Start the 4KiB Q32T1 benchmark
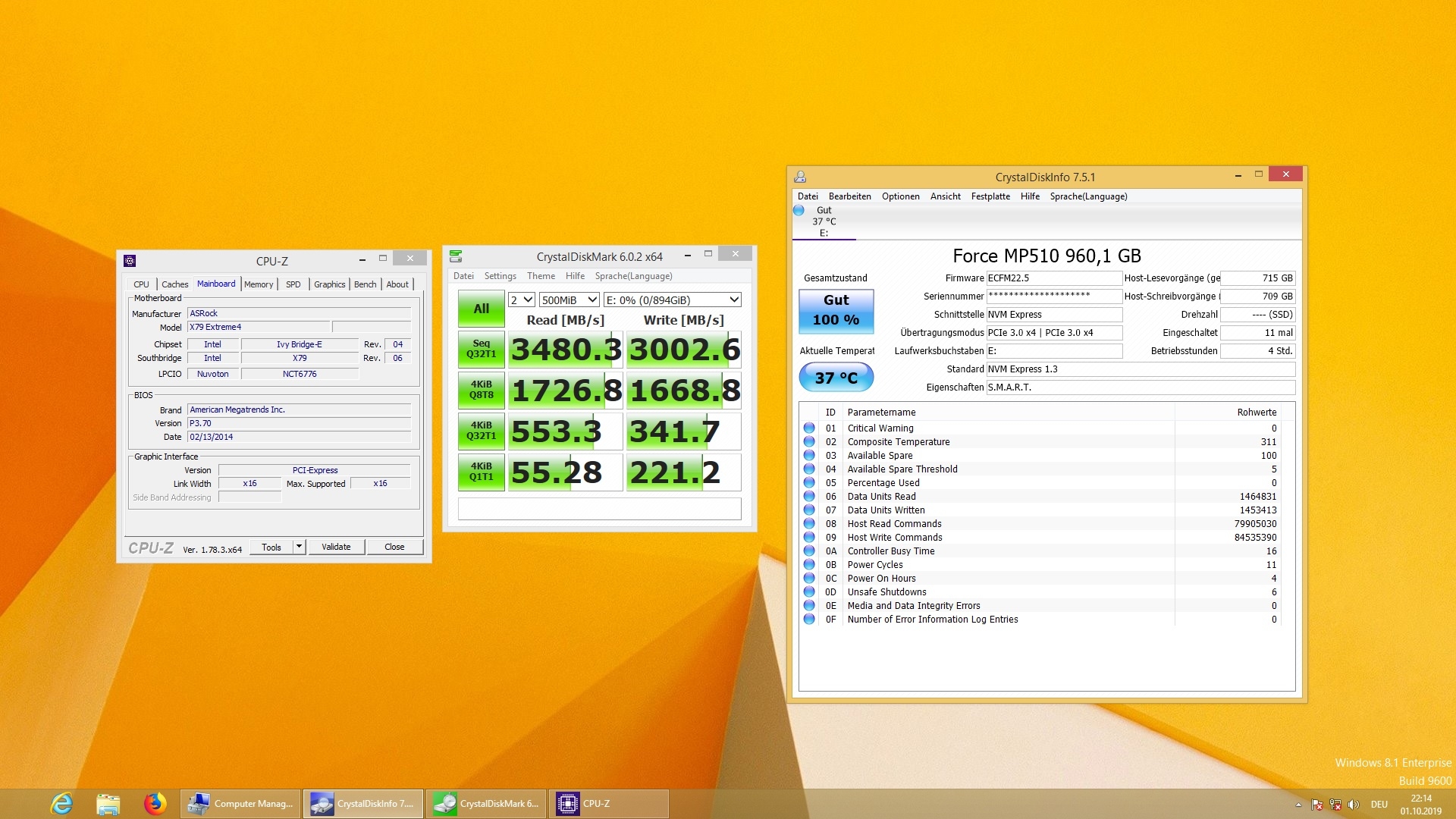This screenshot has height=819, width=1456. tap(482, 431)
